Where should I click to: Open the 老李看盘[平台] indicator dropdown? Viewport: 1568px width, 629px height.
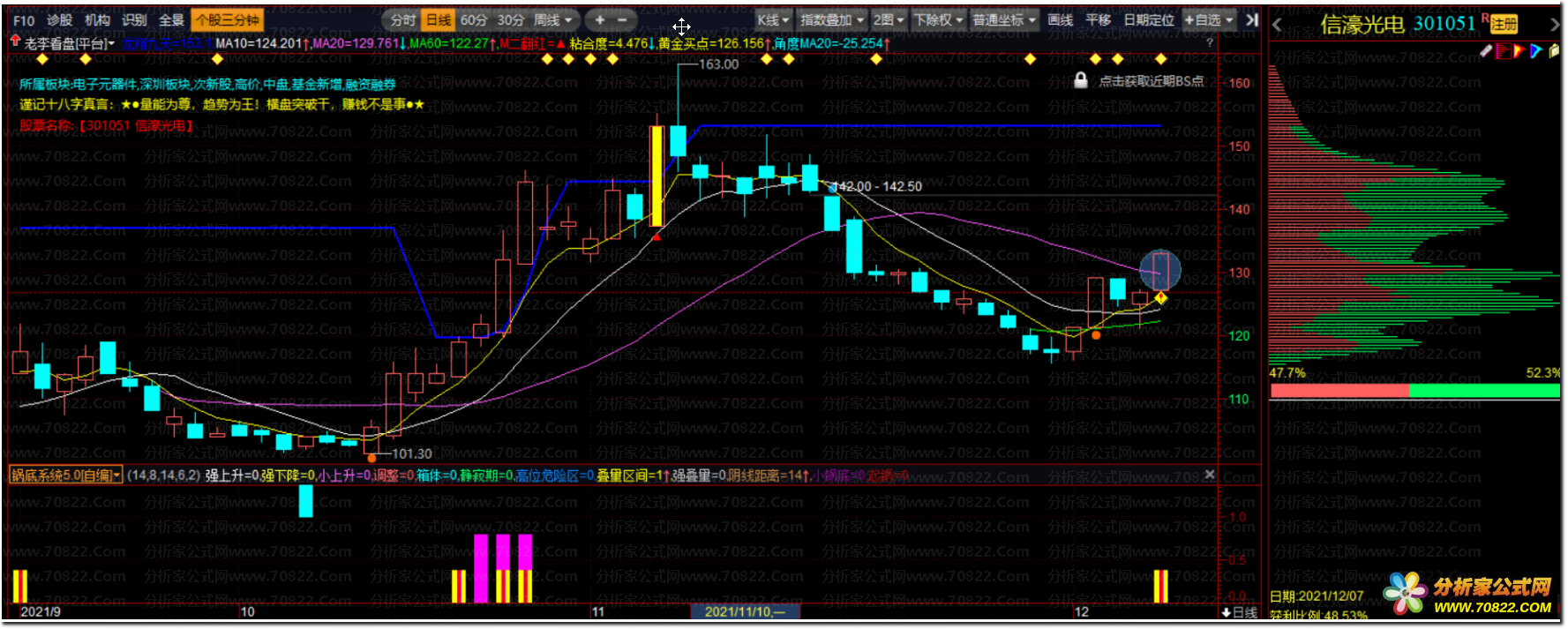point(69,43)
